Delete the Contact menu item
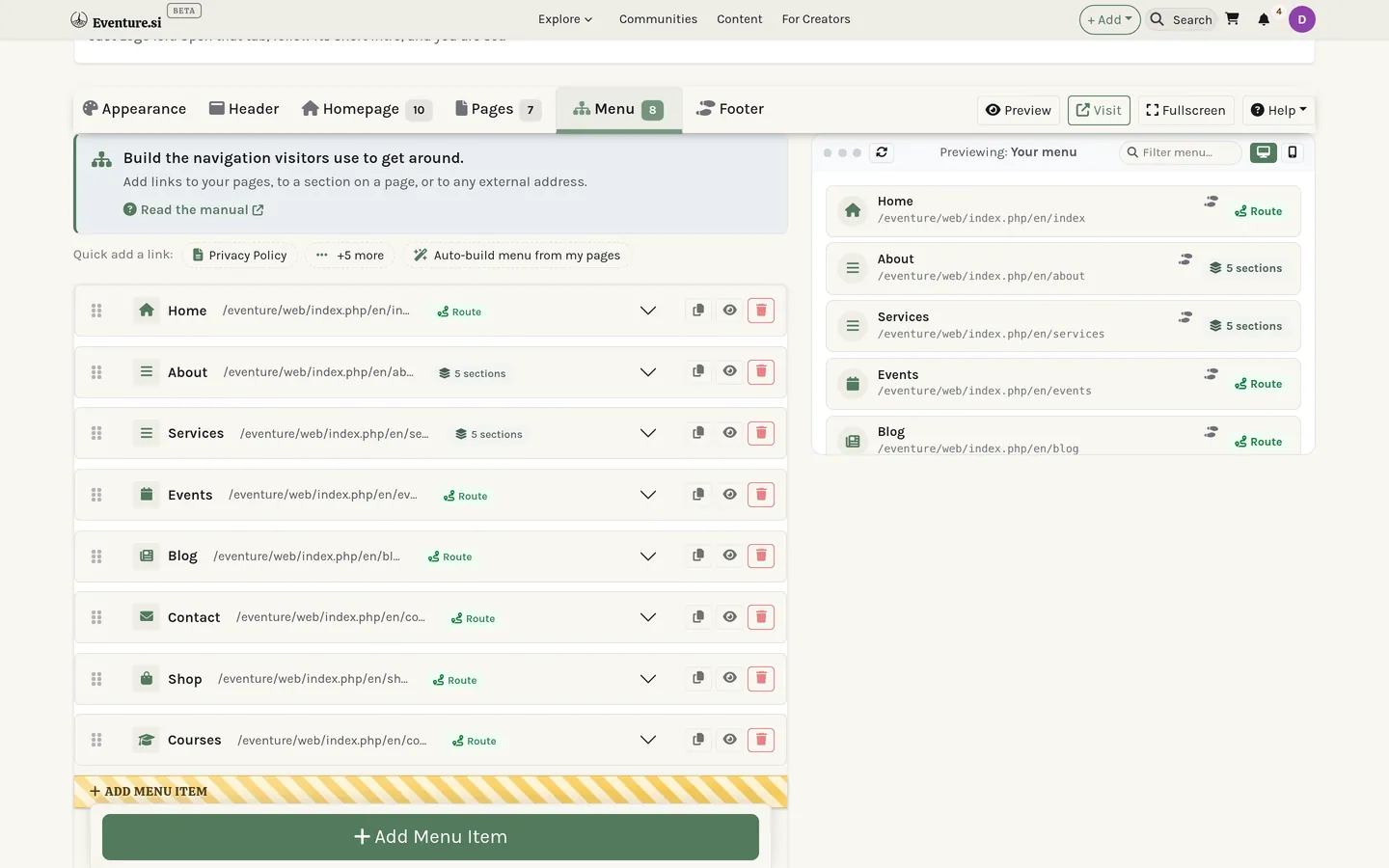1389x868 pixels. (761, 617)
